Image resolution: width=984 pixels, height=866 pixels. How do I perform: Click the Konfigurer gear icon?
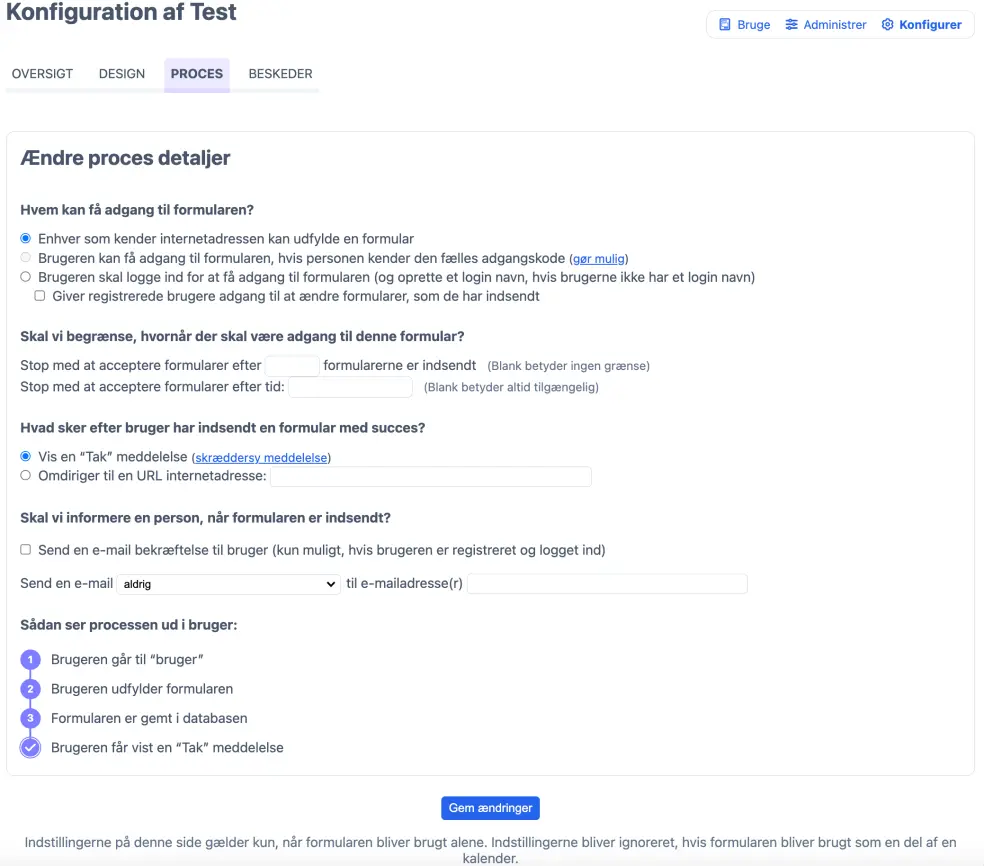[x=887, y=25]
